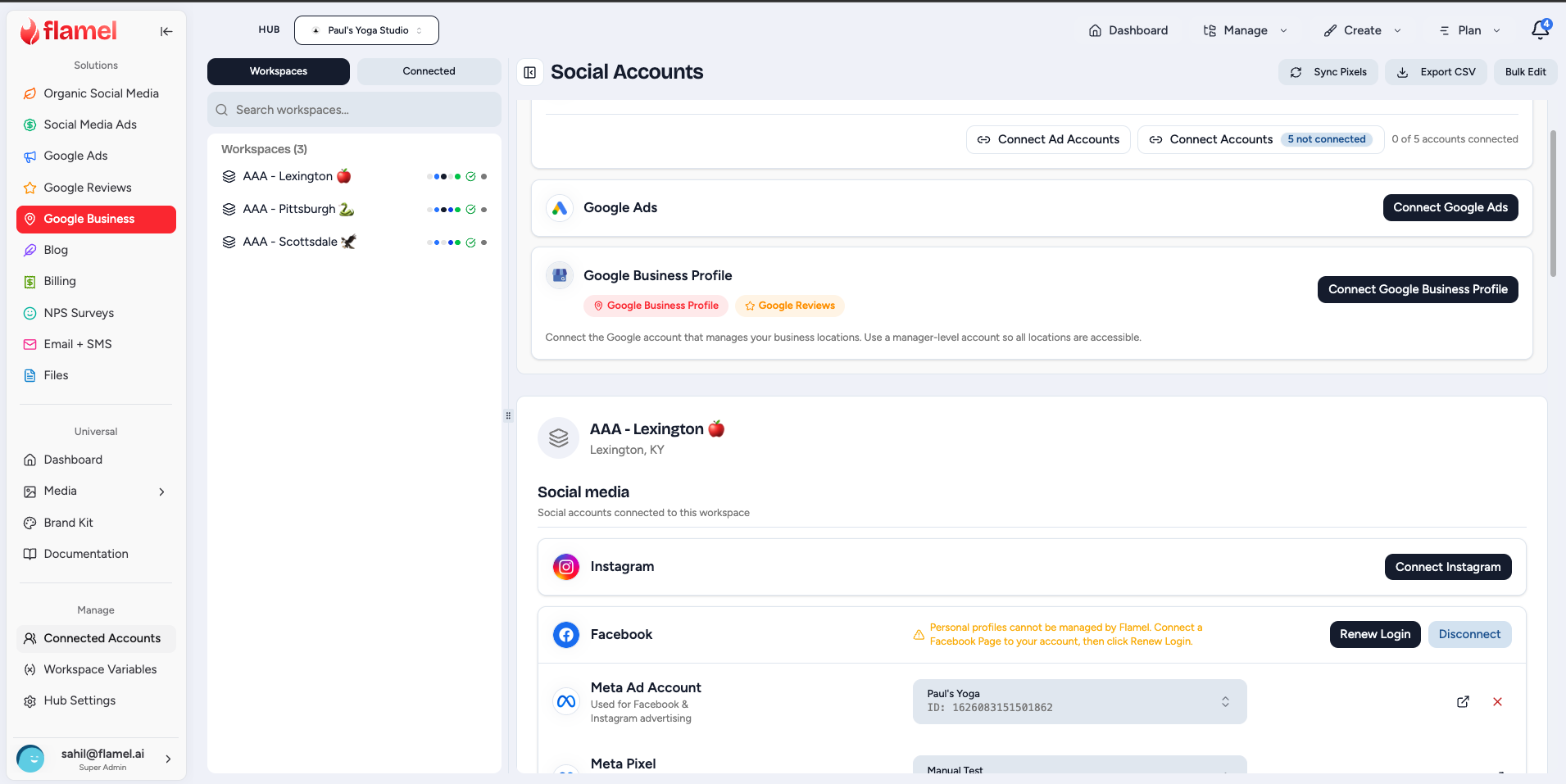The width and height of the screenshot is (1566, 784).
Task: Open Billing section
Action: click(96, 281)
